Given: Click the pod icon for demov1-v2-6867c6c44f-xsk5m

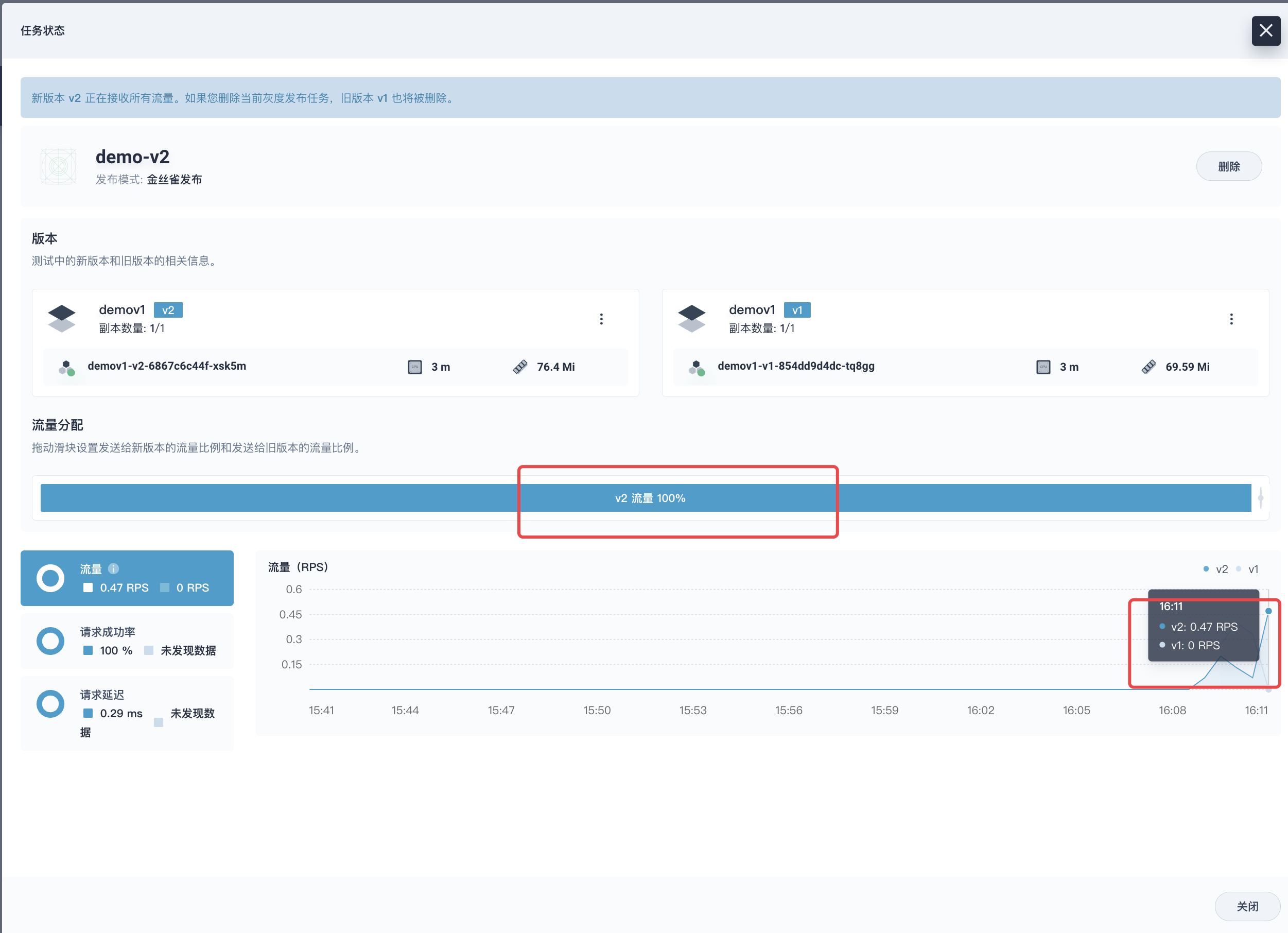Looking at the screenshot, I should [66, 368].
